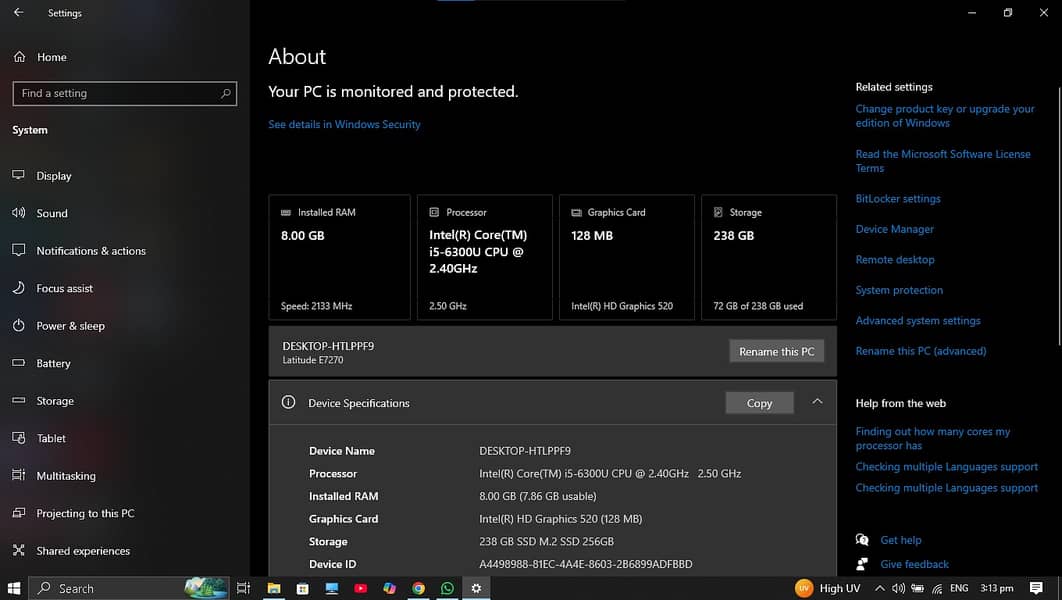This screenshot has height=600, width=1062.
Task: Go to the Home settings page
Action: coord(51,57)
